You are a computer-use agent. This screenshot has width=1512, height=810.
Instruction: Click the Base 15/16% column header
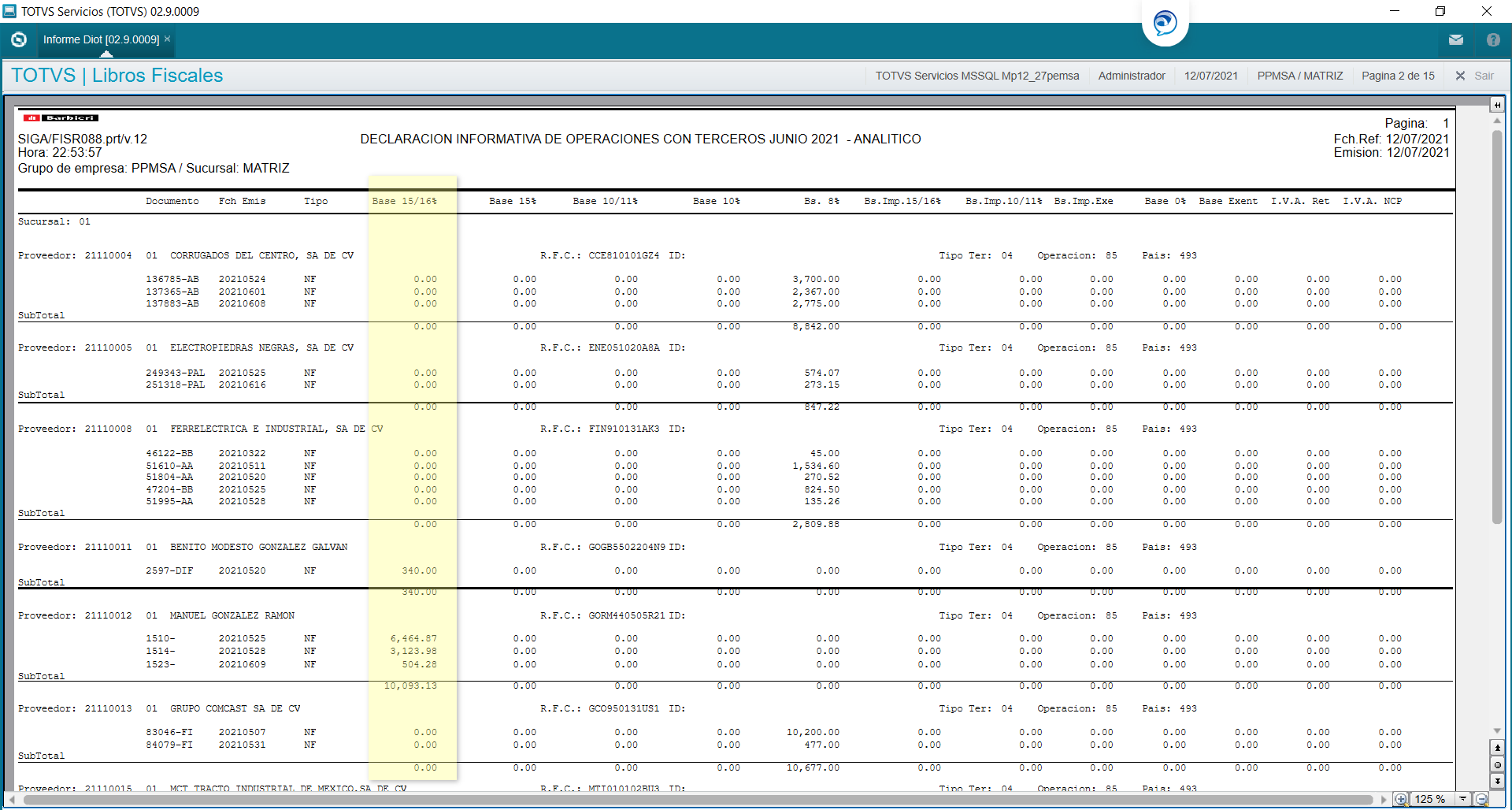(404, 201)
